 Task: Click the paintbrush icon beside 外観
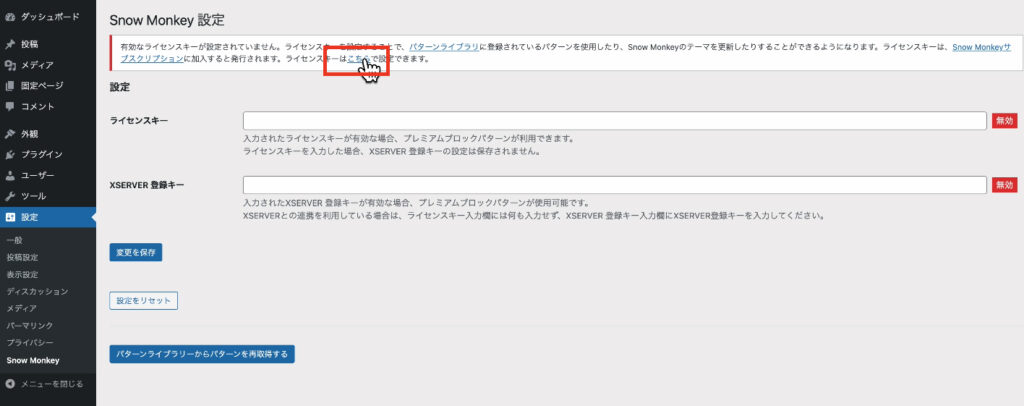point(10,134)
